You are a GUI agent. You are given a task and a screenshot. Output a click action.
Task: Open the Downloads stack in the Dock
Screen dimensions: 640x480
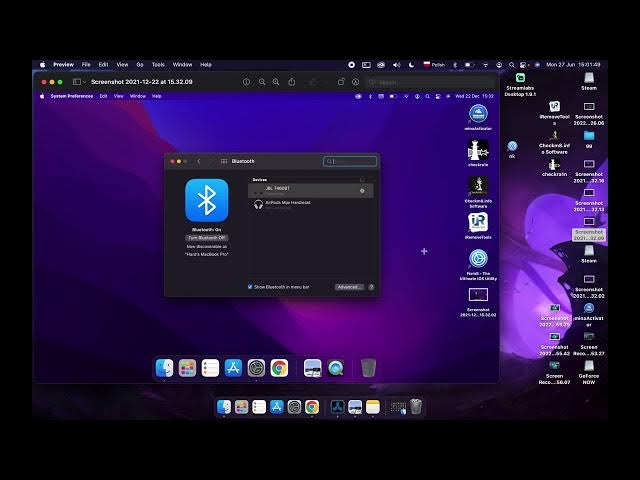coord(398,407)
